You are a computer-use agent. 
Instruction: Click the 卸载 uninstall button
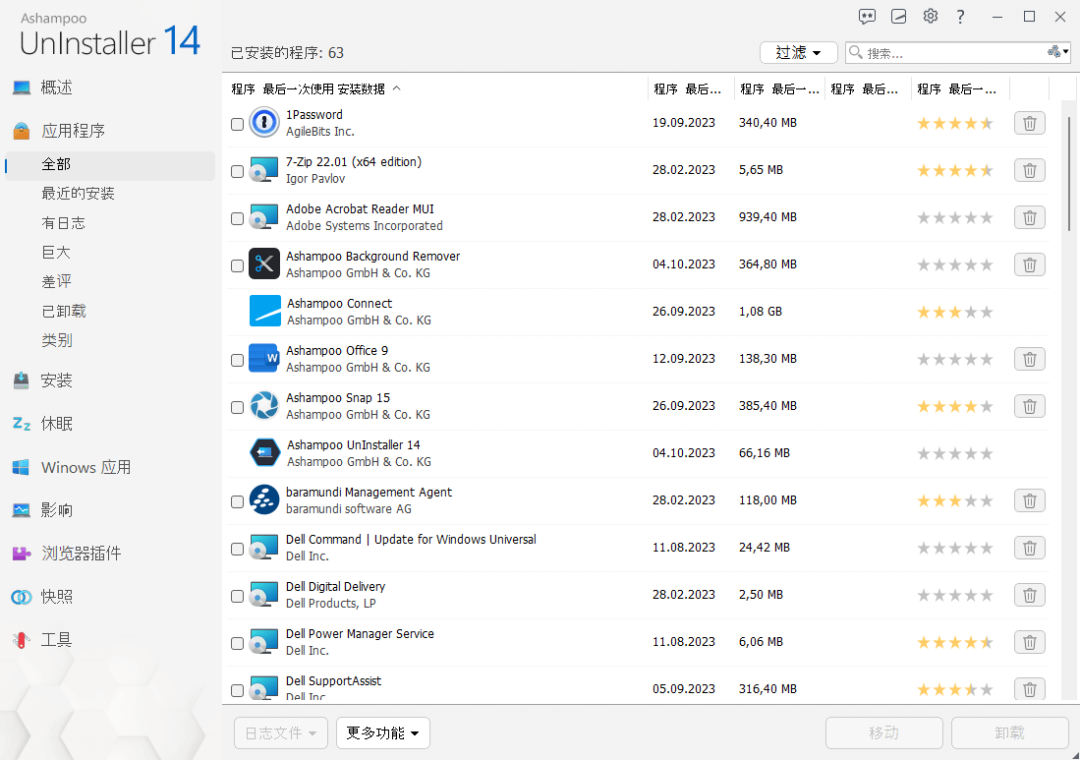[1009, 732]
